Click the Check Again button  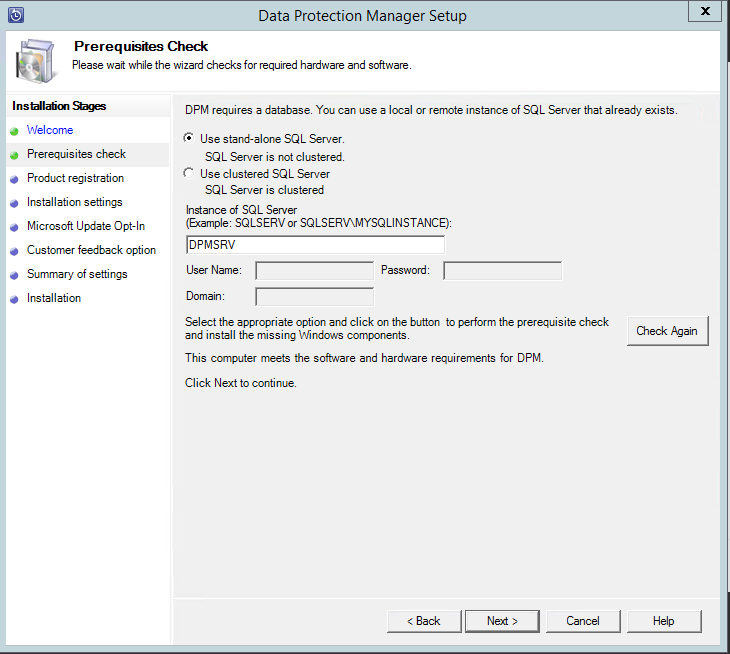pos(668,331)
